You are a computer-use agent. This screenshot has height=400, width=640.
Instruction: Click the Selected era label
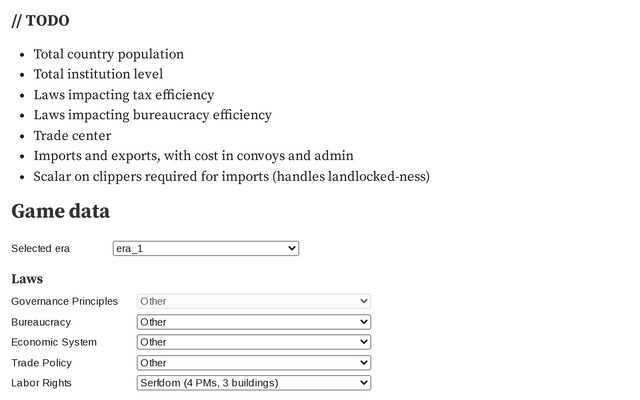click(x=40, y=248)
